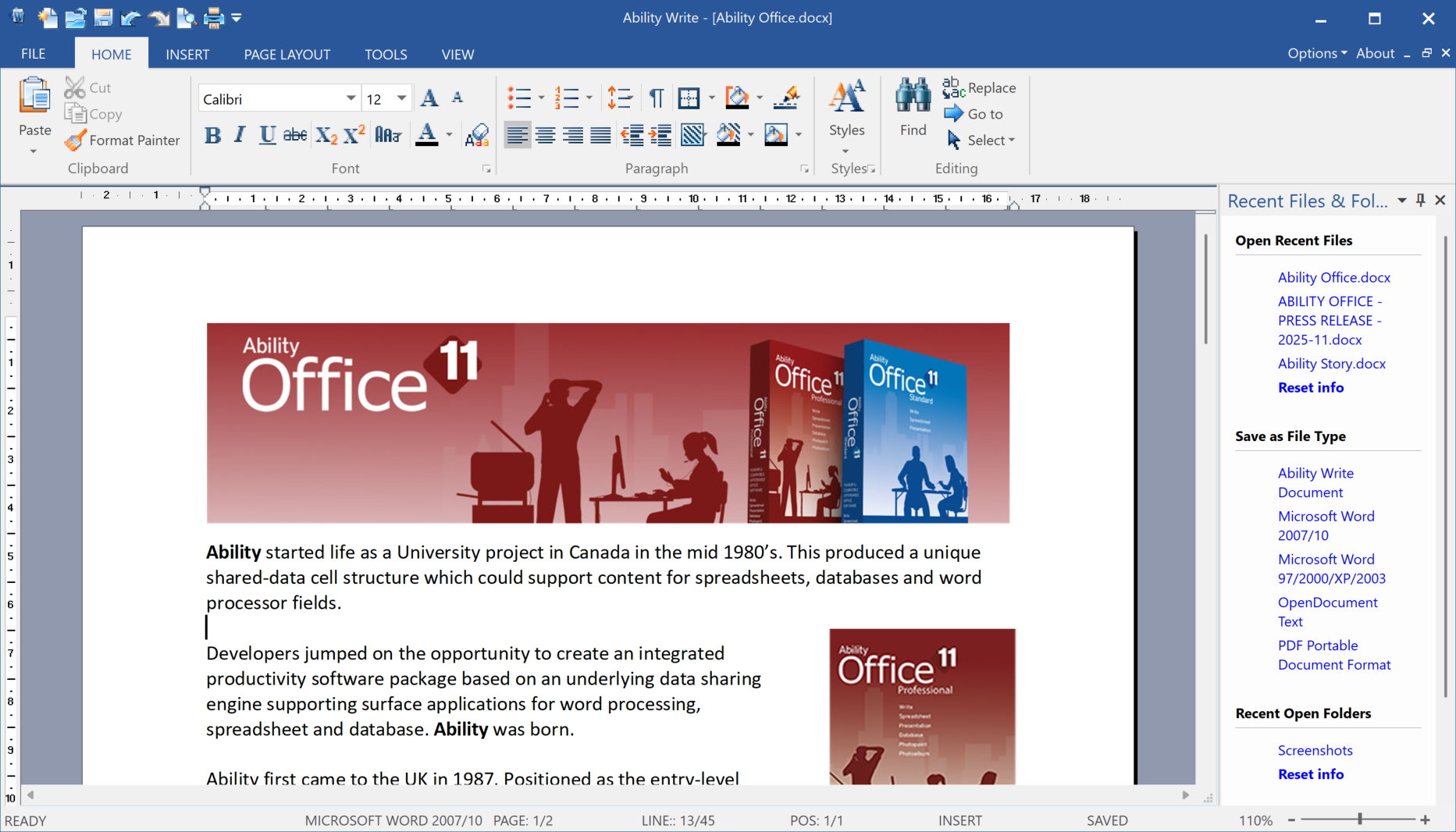
Task: Open the font size dropdown
Action: [401, 98]
